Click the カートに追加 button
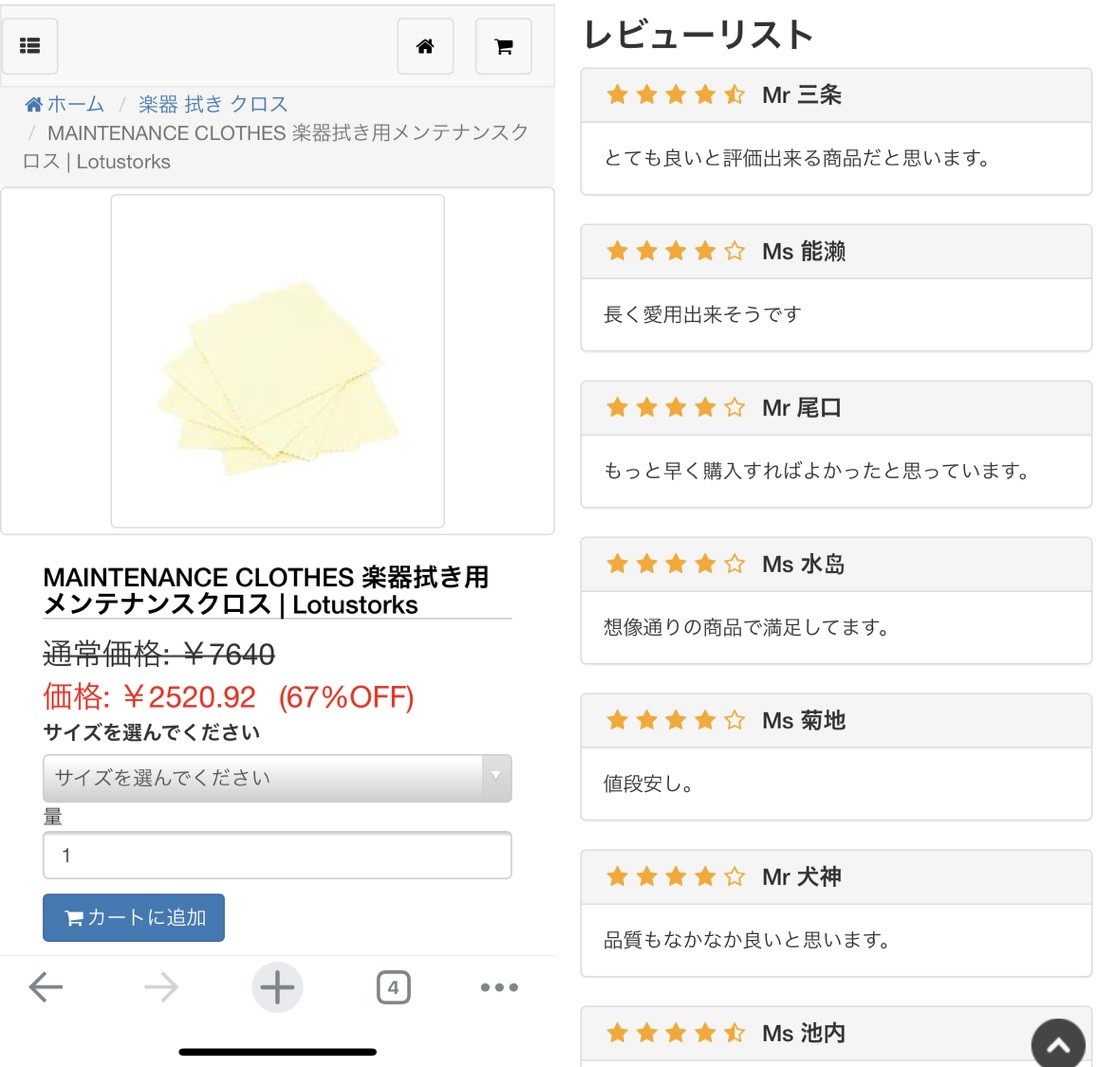The width and height of the screenshot is (1110, 1067). point(134,918)
